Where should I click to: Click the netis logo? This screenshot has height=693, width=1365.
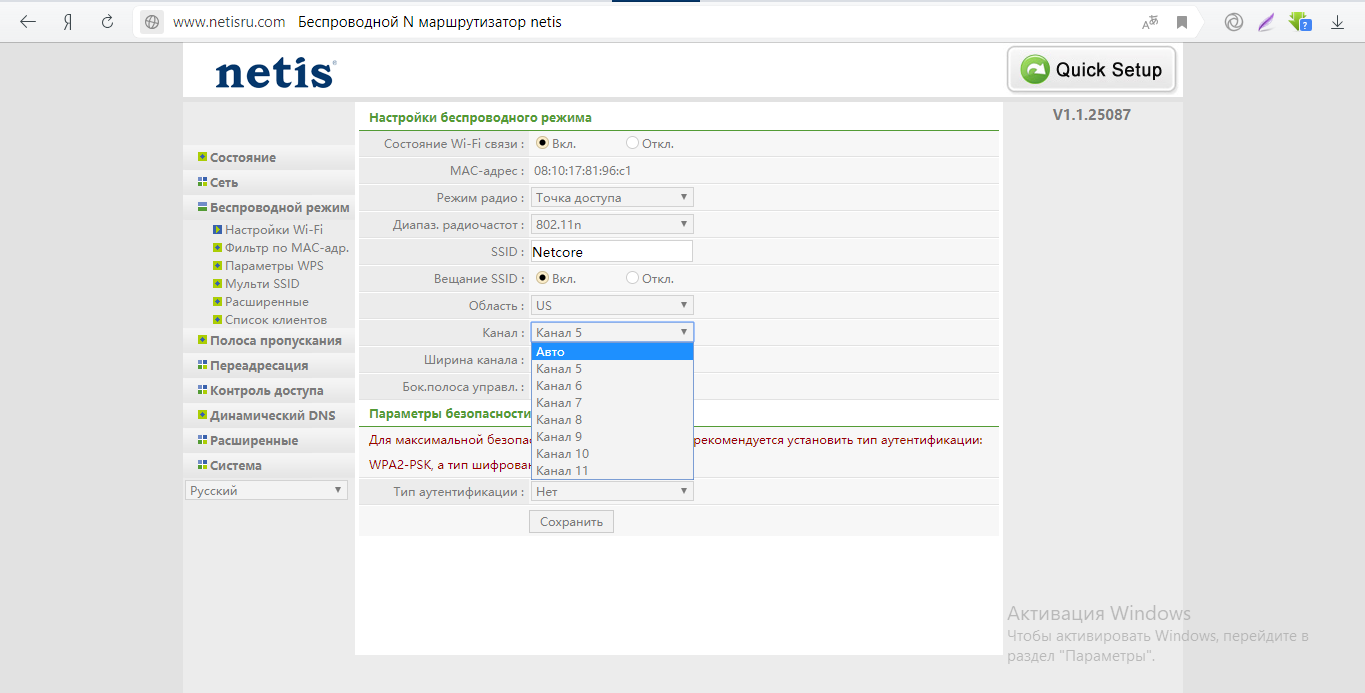point(275,73)
